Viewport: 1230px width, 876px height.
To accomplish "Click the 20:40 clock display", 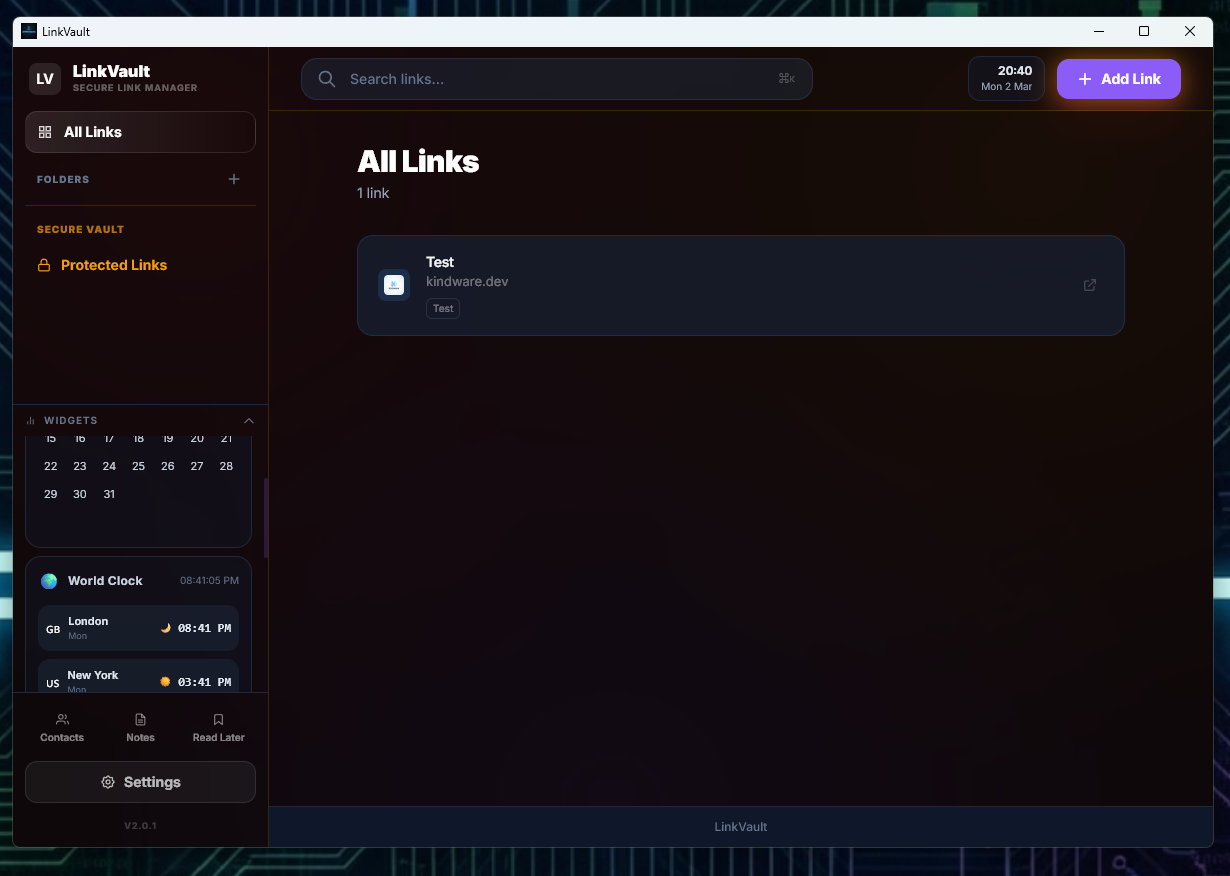I will (x=1006, y=77).
